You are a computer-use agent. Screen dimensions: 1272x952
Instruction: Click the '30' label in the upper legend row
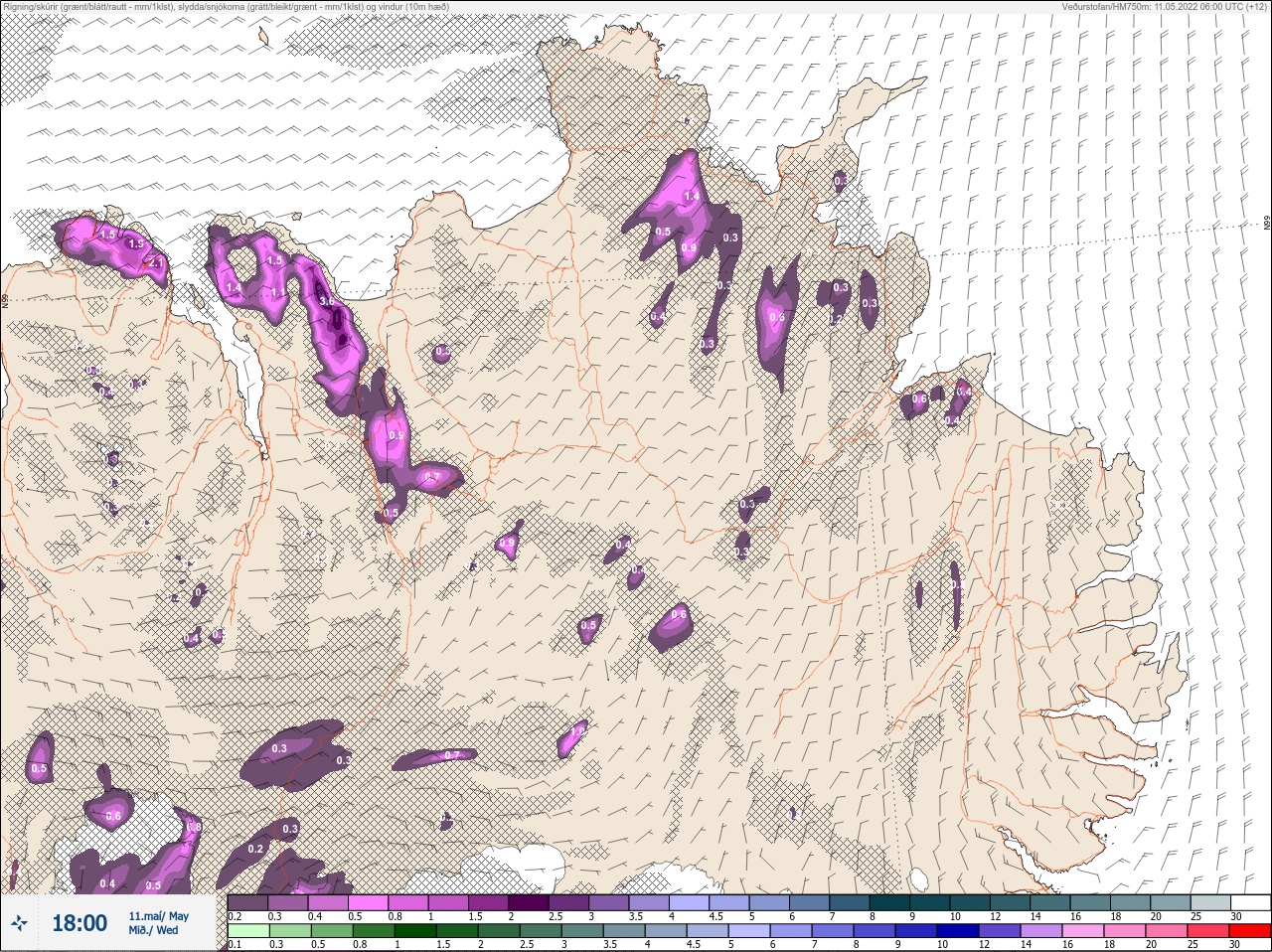pos(1236,916)
